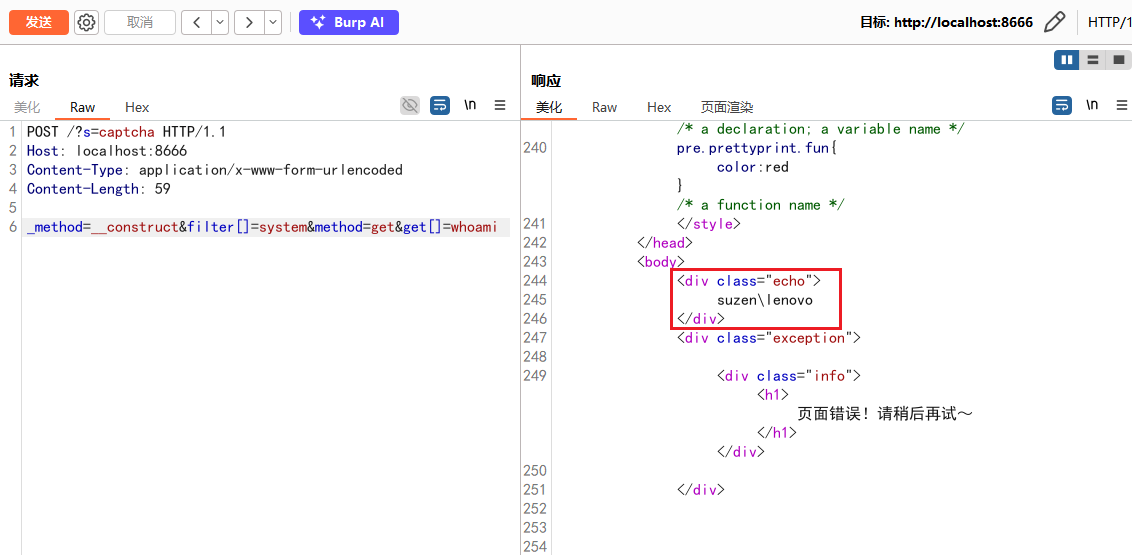The image size is (1132, 555).
Task: Open request panel hamburger menu
Action: click(500, 105)
